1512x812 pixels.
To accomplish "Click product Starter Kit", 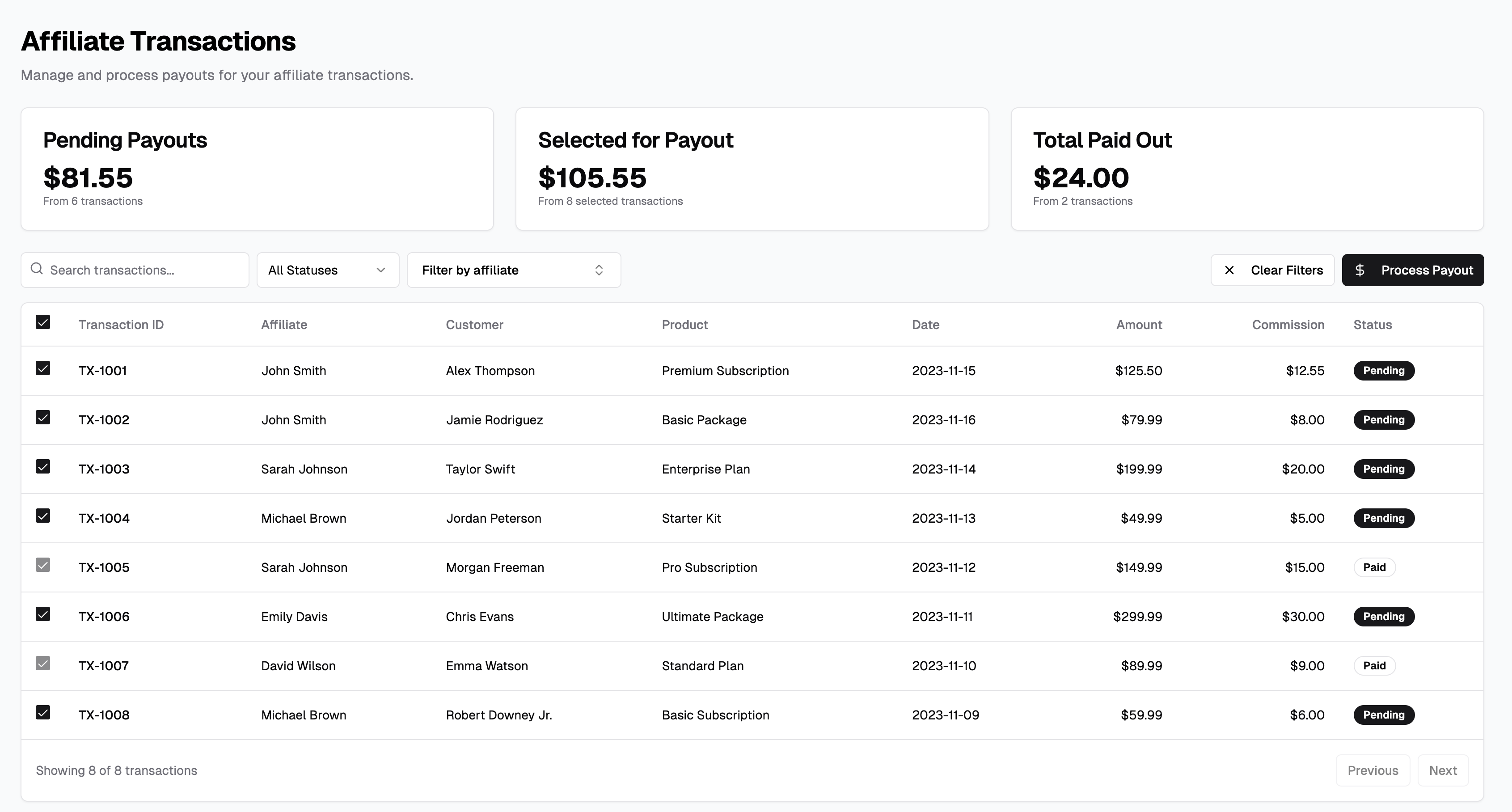I will [692, 518].
